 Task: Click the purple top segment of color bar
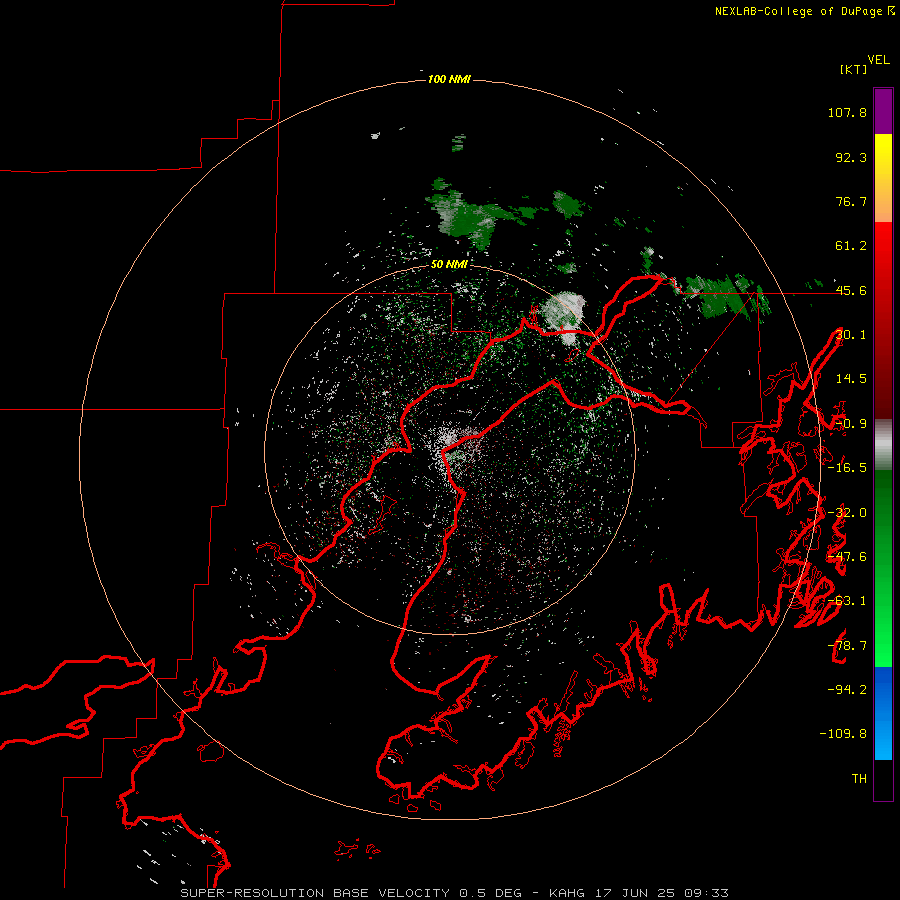(883, 111)
